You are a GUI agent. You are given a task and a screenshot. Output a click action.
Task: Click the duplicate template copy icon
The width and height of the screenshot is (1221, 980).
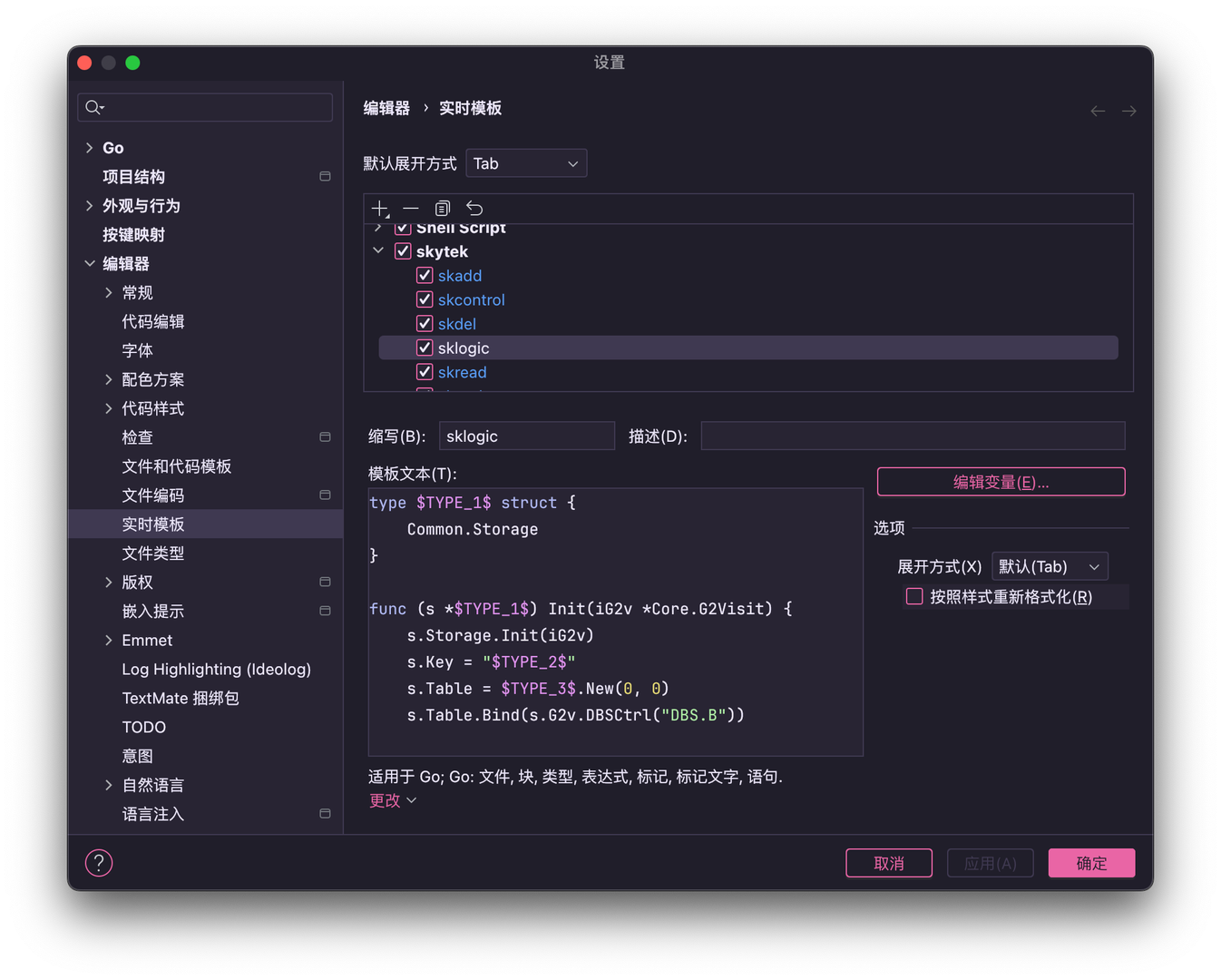pos(443,209)
